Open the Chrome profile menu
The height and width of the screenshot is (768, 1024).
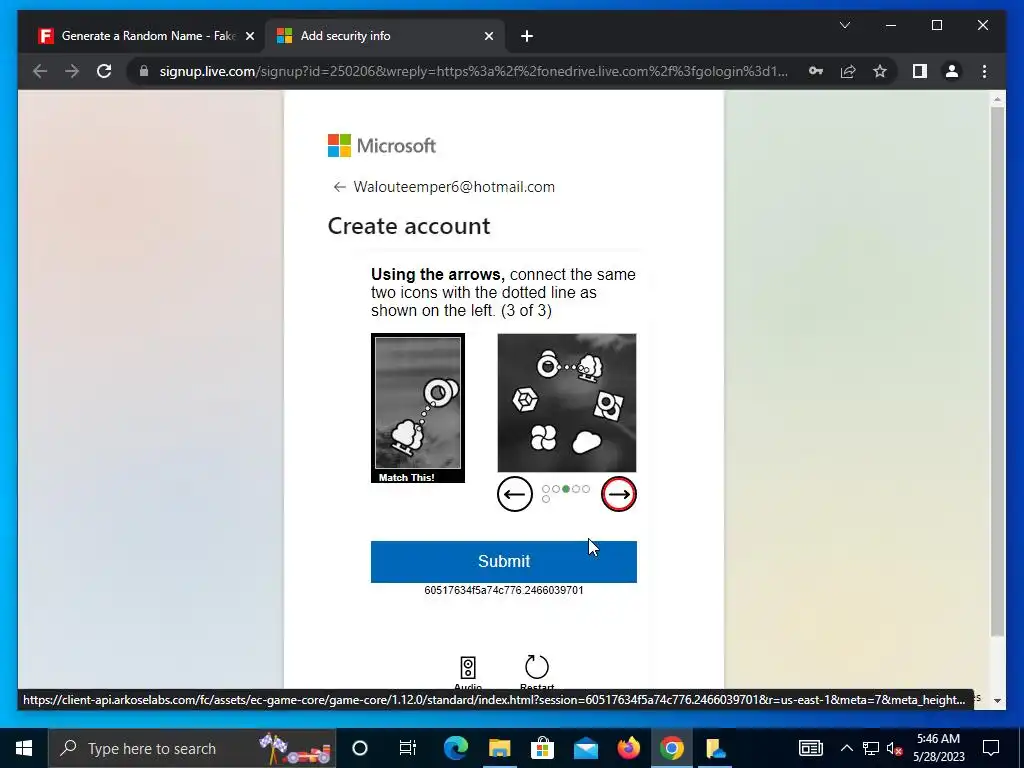click(952, 71)
